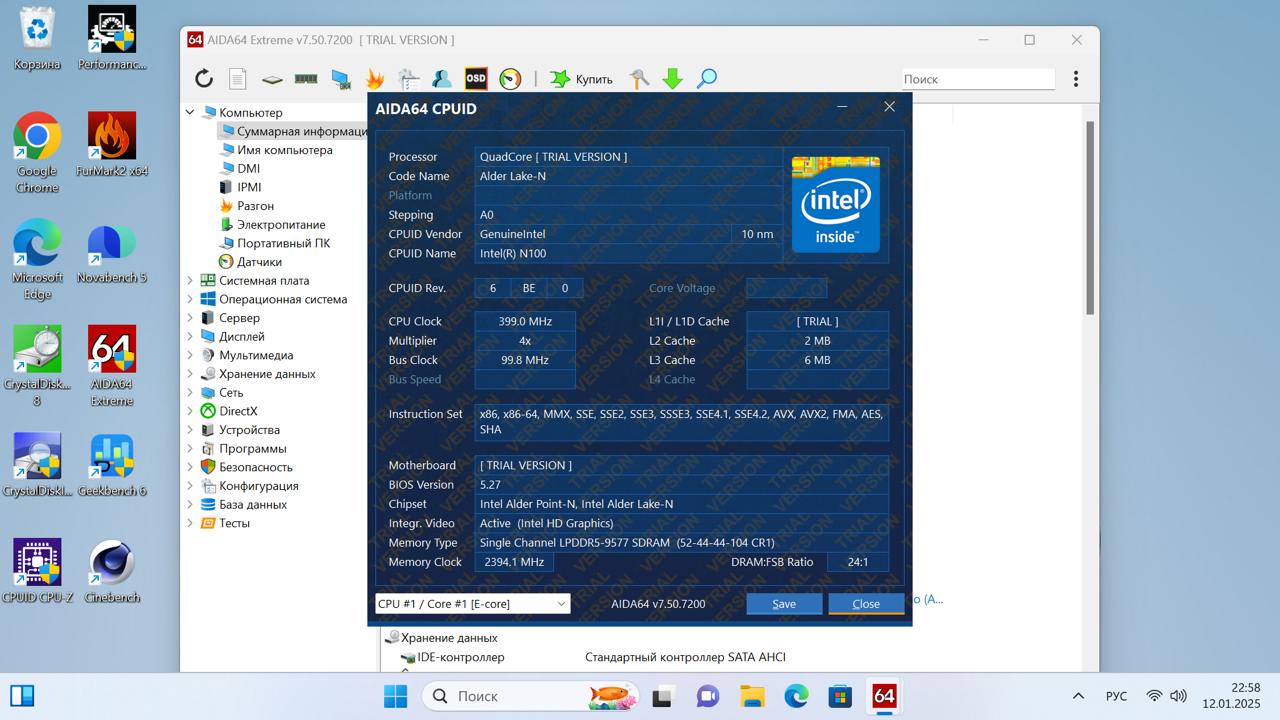The width and height of the screenshot is (1280, 720).
Task: Click the Refresh toolbar icon in AIDA64
Action: (x=204, y=79)
